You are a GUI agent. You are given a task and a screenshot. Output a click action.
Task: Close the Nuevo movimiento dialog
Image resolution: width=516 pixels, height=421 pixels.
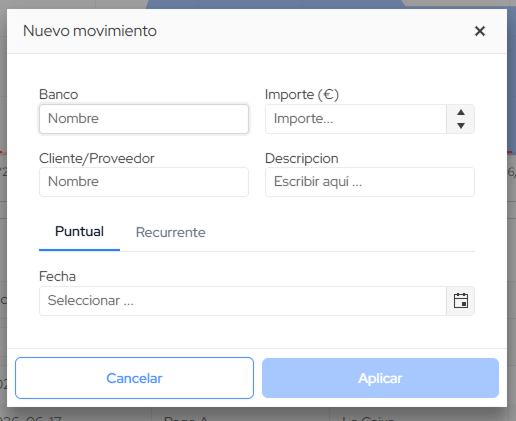coord(480,31)
